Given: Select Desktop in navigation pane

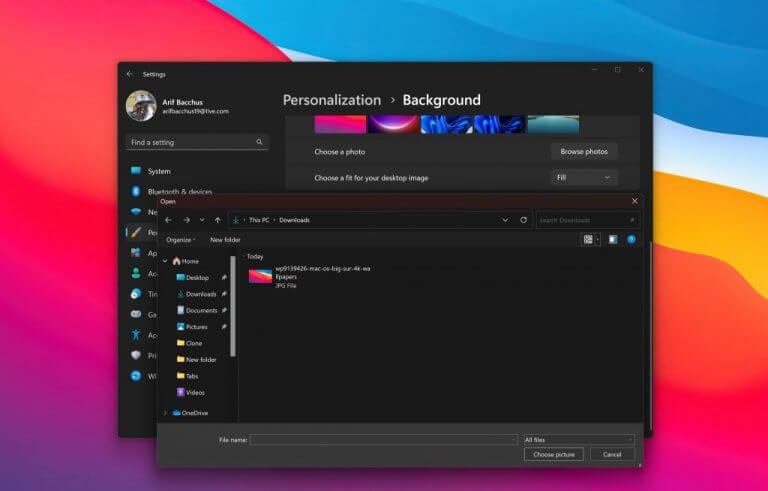Looking at the screenshot, I should [x=193, y=277].
